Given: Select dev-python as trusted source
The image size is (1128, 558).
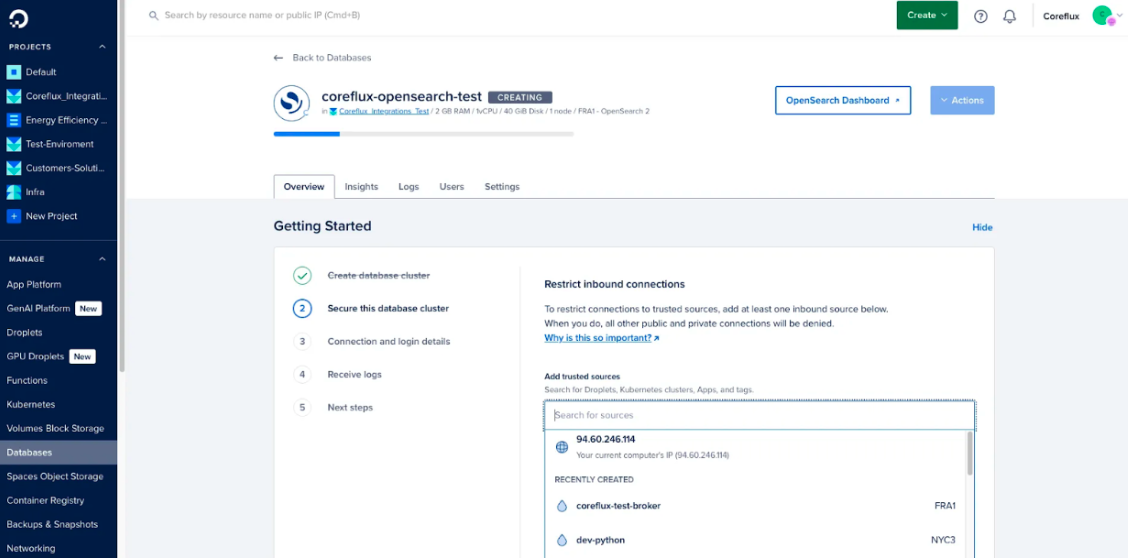Looking at the screenshot, I should click(755, 540).
